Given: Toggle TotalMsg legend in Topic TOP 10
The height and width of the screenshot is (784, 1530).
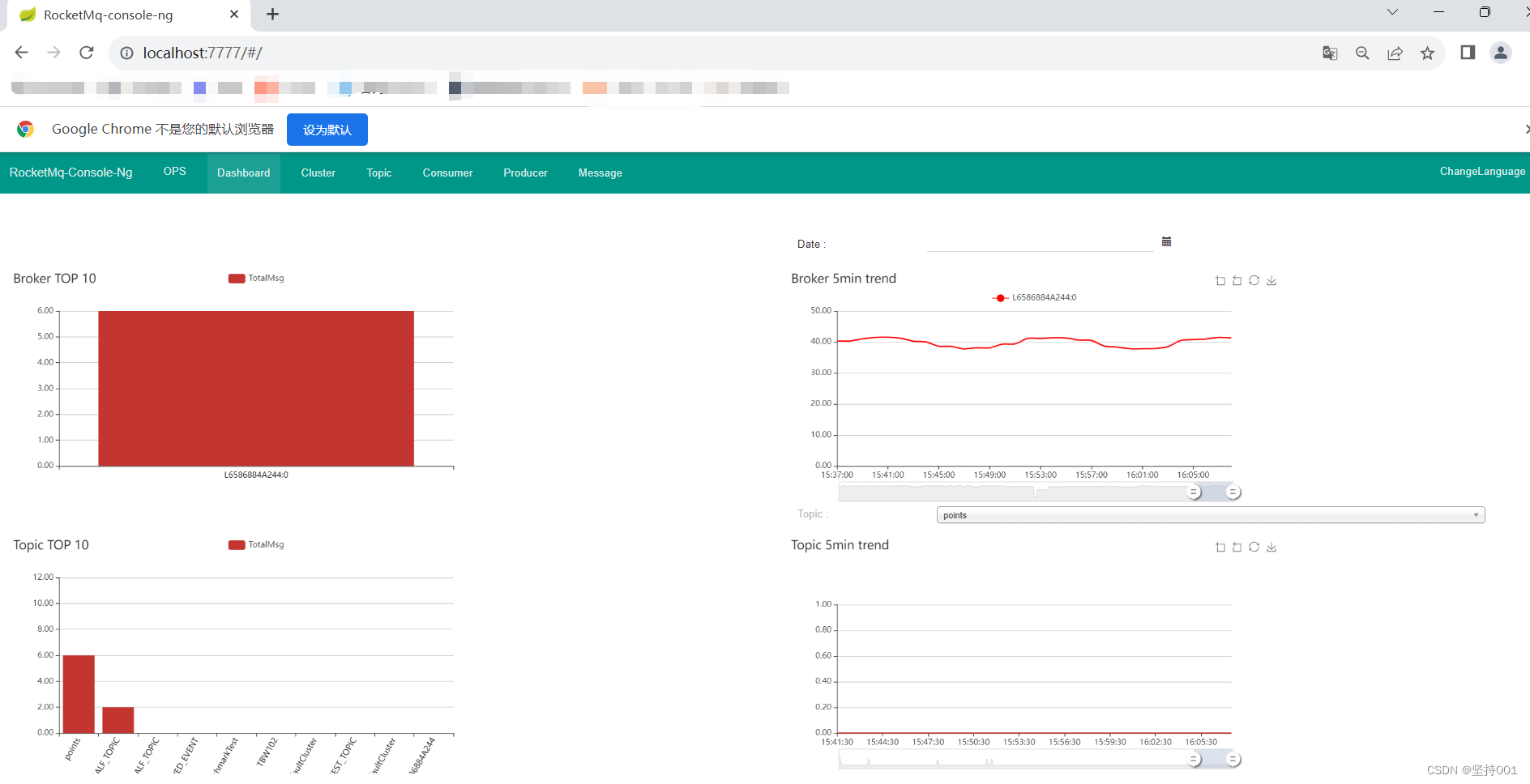Looking at the screenshot, I should click(256, 544).
